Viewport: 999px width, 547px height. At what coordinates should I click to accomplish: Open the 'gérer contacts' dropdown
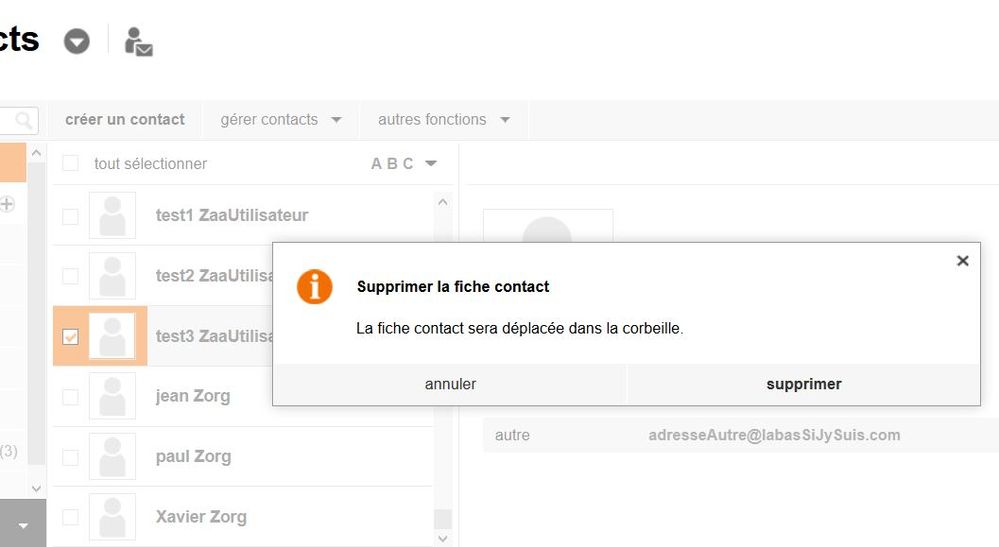point(280,120)
